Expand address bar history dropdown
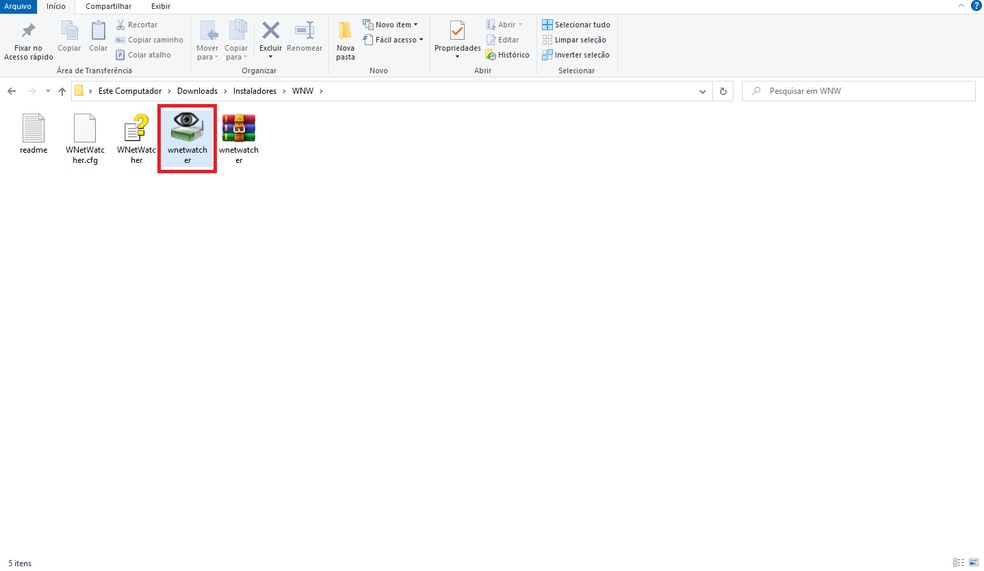Image resolution: width=984 pixels, height=571 pixels. [x=702, y=91]
